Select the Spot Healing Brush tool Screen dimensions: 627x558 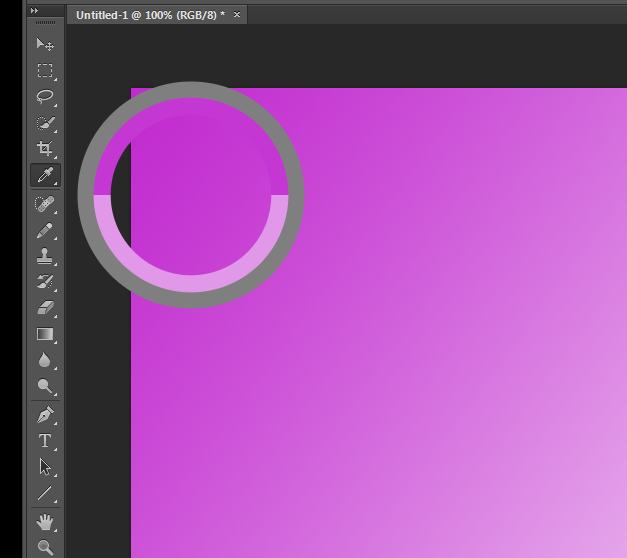pos(45,204)
